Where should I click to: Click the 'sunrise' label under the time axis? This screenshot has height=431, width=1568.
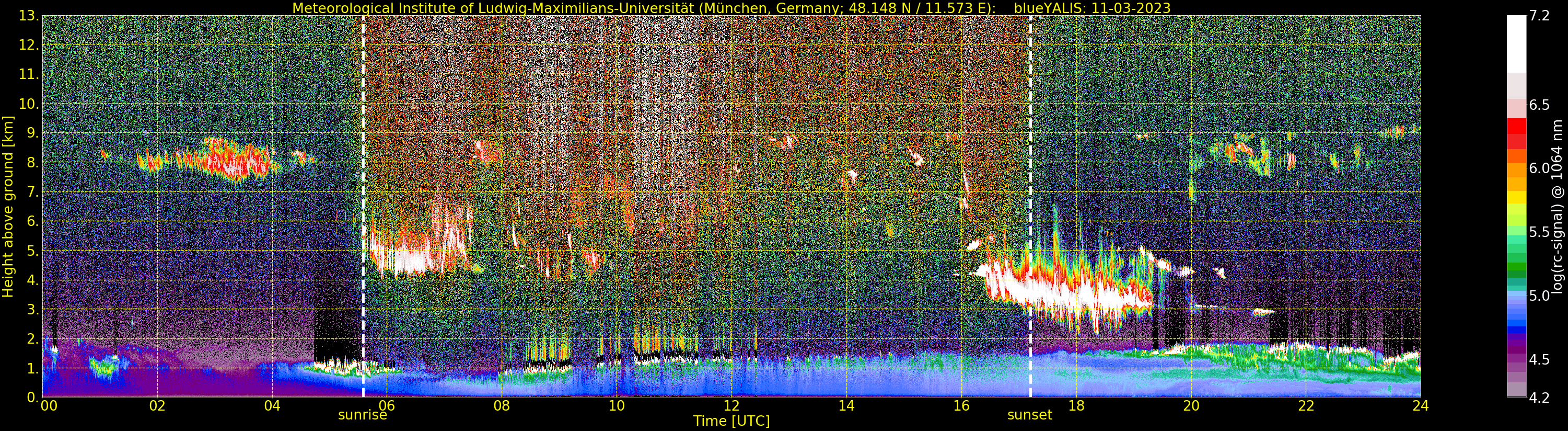click(362, 415)
